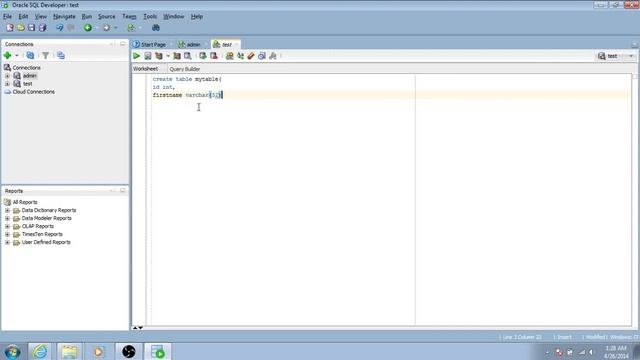Select the Worksheet tab
640x360 pixels.
145,69
